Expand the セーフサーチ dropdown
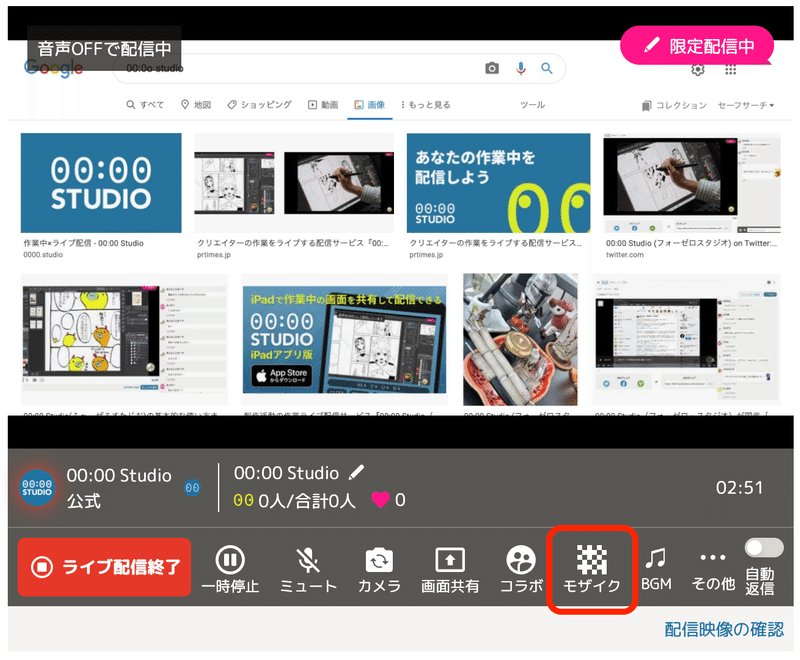 [746, 105]
